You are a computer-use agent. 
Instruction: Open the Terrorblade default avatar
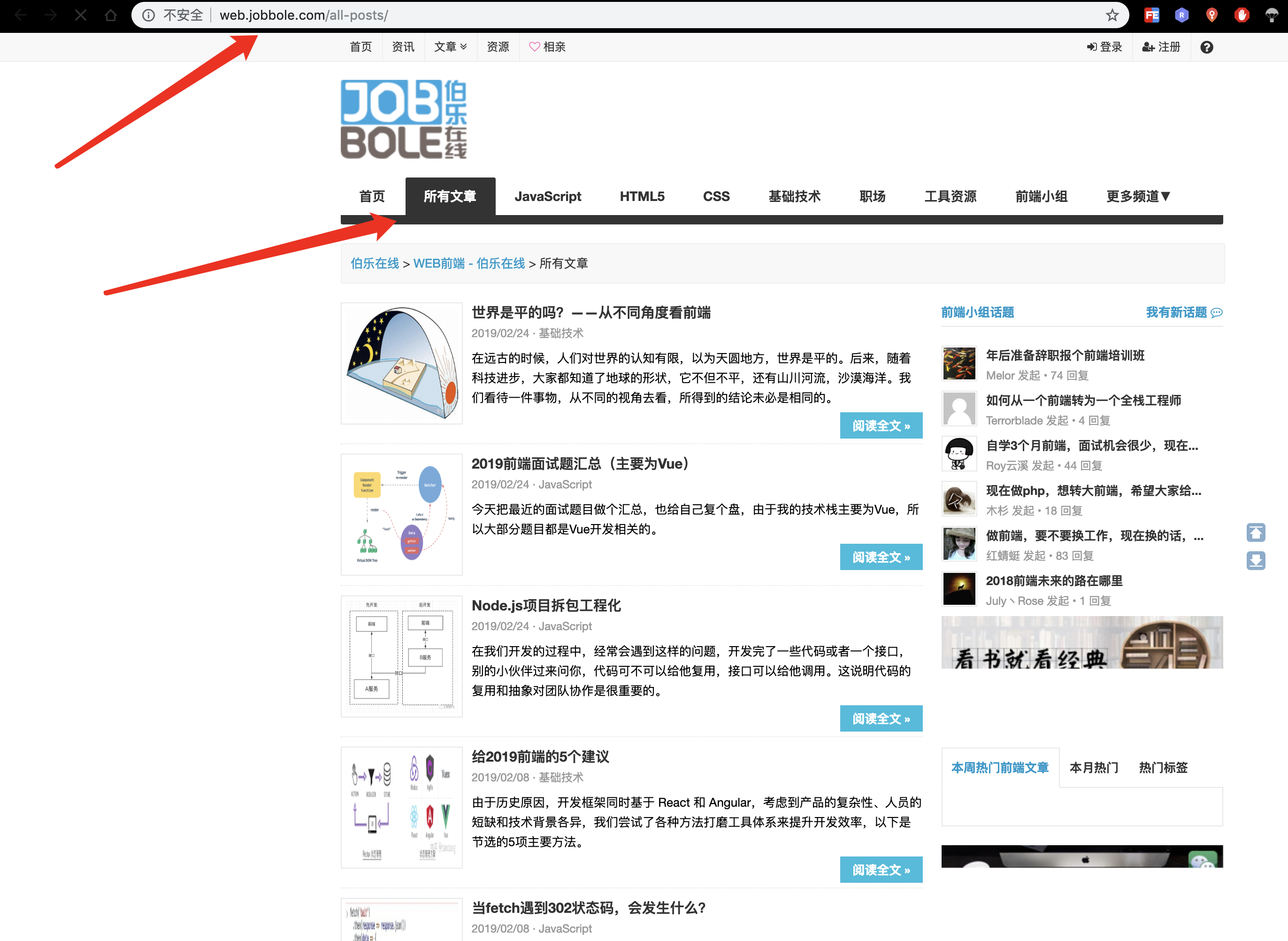pyautogui.click(x=959, y=408)
